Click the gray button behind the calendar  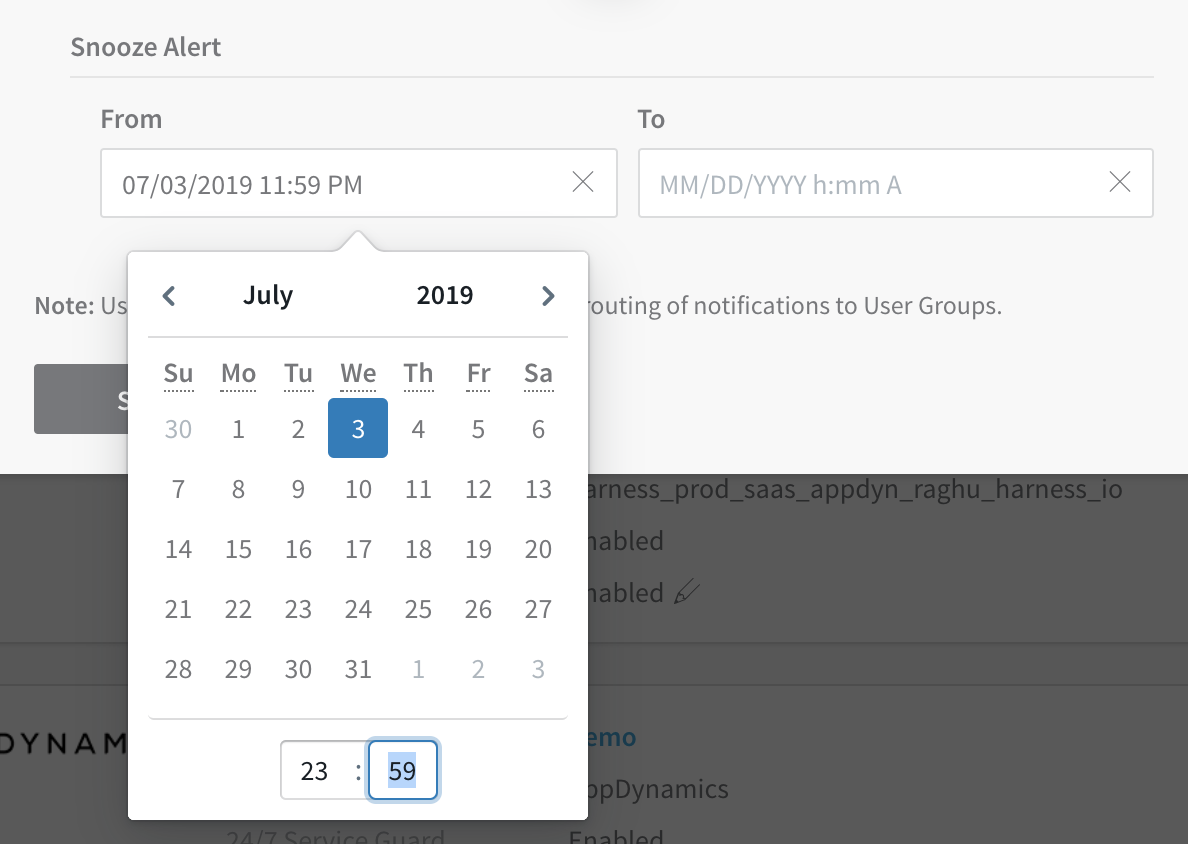pos(81,399)
